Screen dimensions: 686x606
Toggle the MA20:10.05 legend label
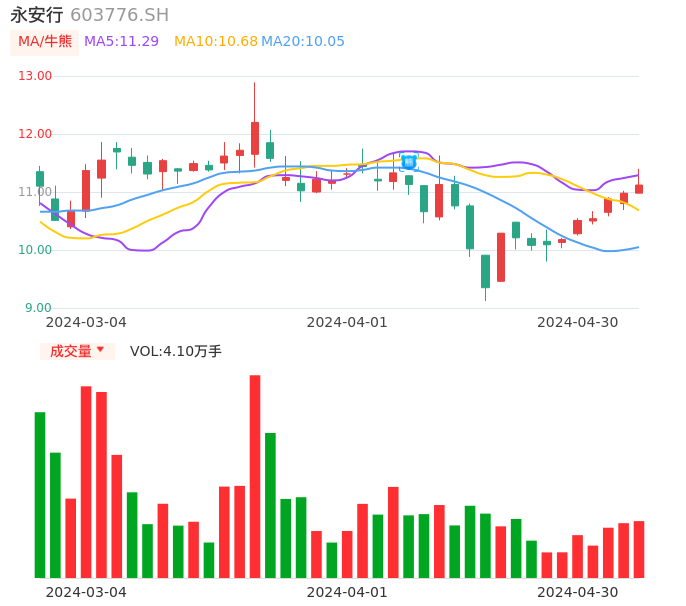302,42
